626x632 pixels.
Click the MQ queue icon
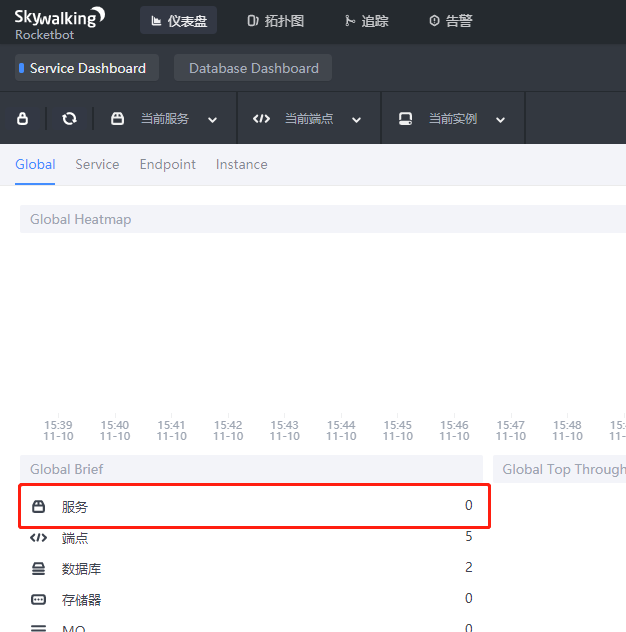[38, 628]
